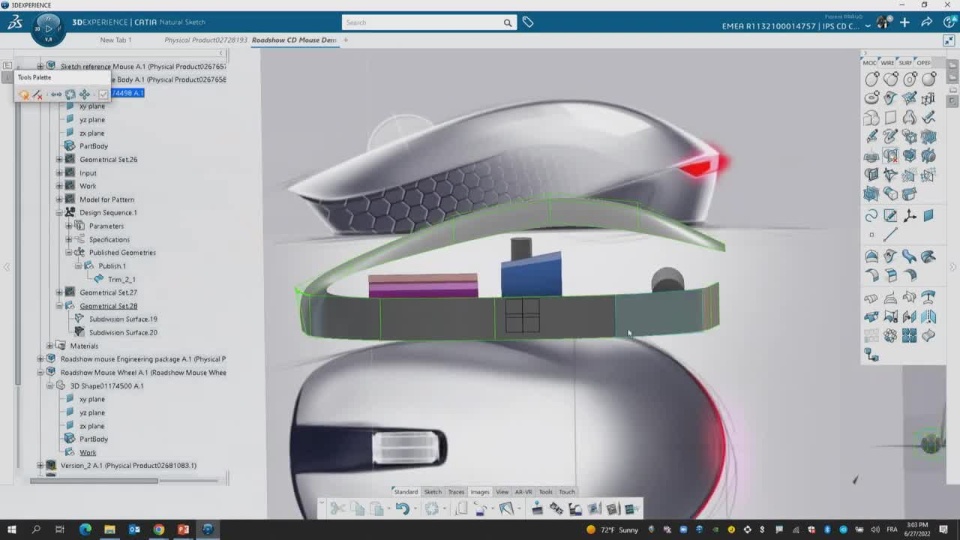Open the user account dropdown chevron
The height and width of the screenshot is (540, 960).
[868, 26]
